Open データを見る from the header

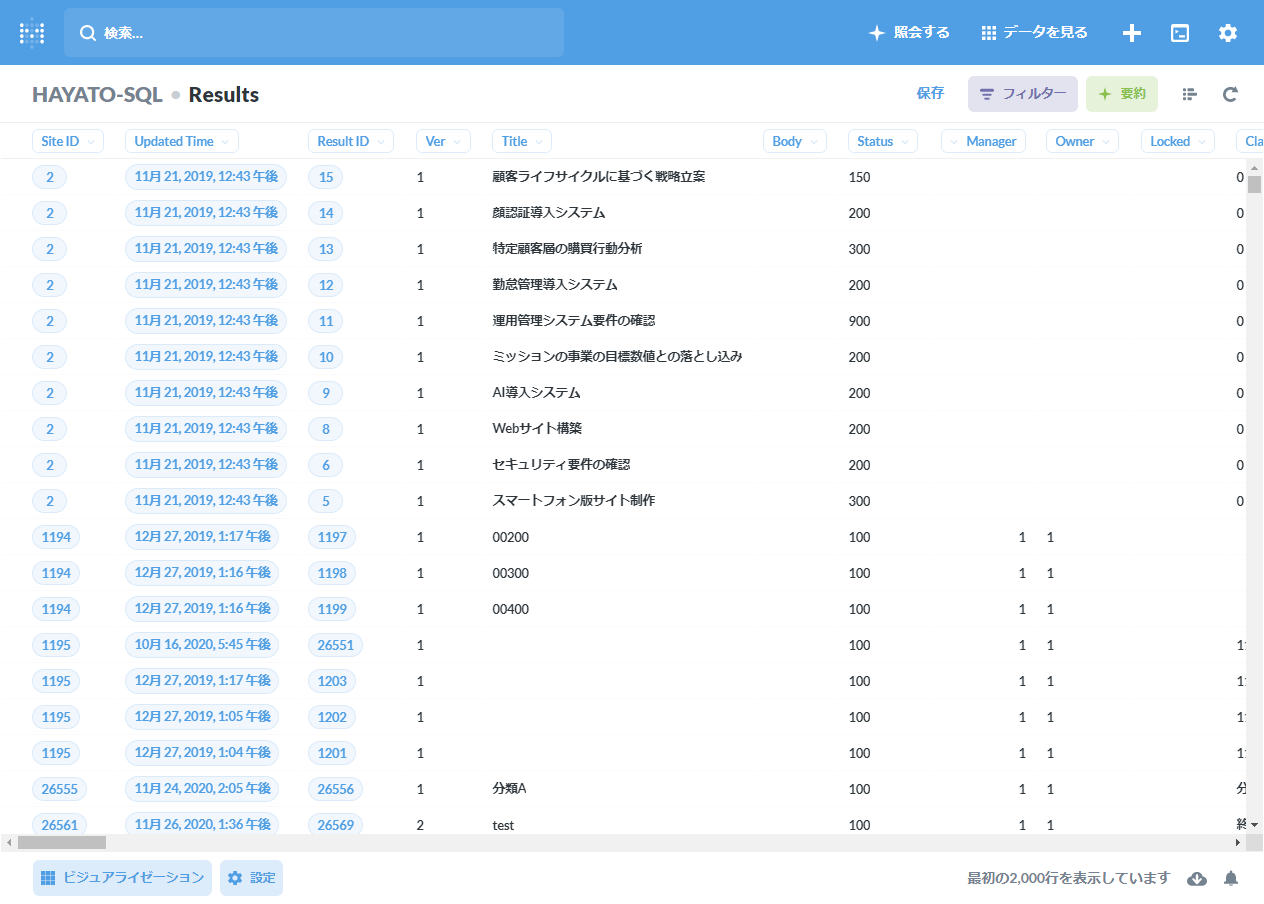(x=1033, y=32)
